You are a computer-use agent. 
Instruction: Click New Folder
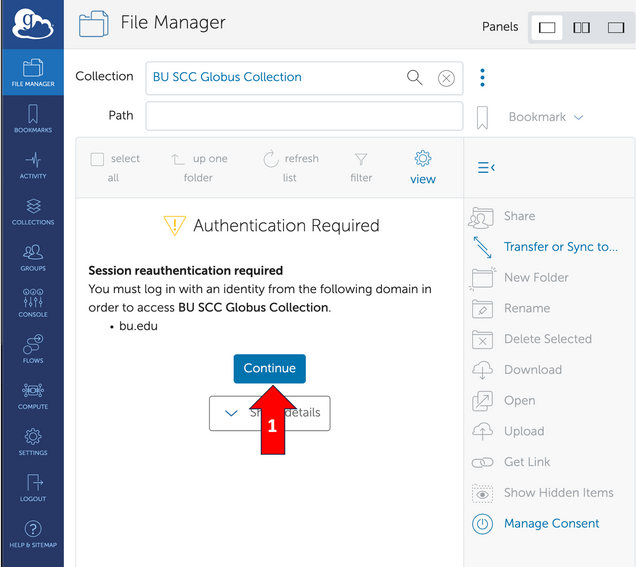pyautogui.click(x=519, y=278)
